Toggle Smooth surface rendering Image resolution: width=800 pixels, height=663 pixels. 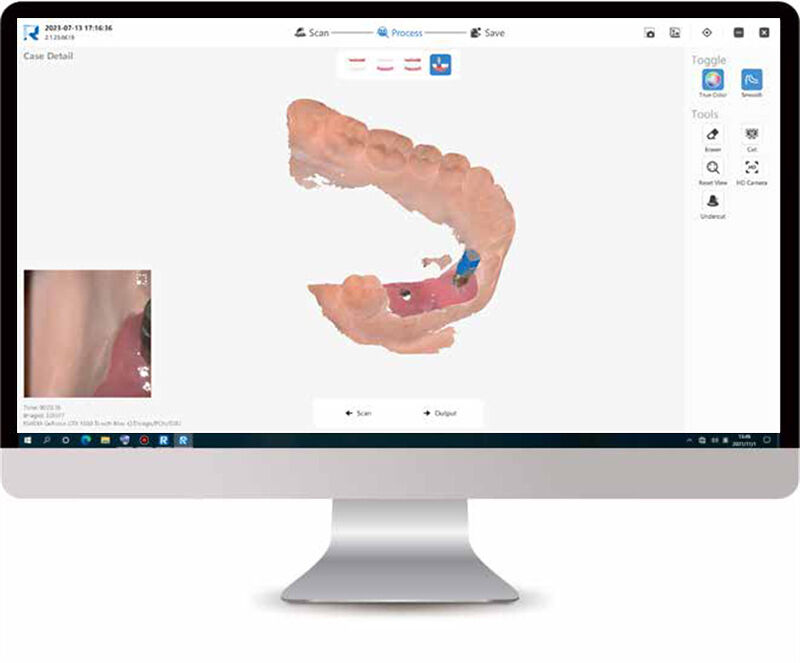click(751, 79)
